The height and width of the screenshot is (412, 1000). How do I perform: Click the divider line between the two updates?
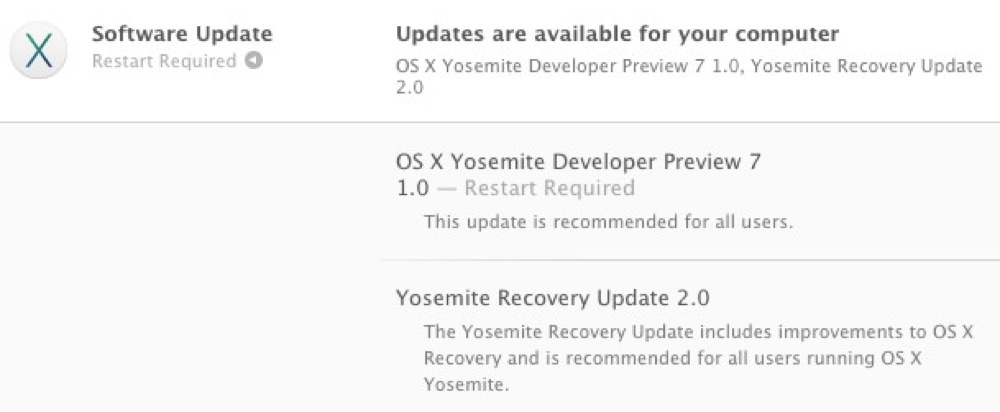[x=690, y=260]
